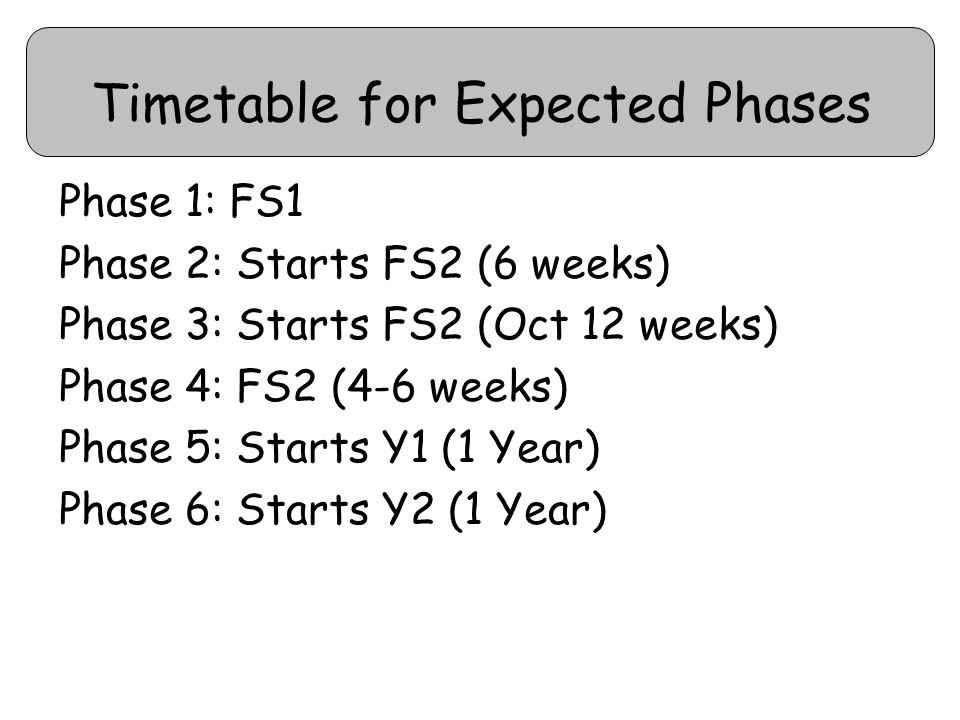The width and height of the screenshot is (960, 720).
Task: Select the Phase 6 Starts Y2 line
Action: [x=333, y=509]
